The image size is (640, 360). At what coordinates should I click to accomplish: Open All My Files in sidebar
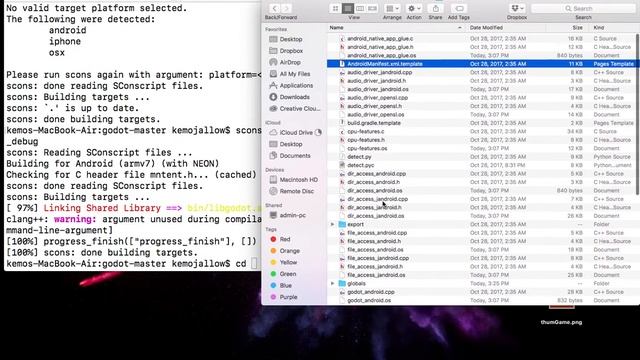tap(295, 74)
